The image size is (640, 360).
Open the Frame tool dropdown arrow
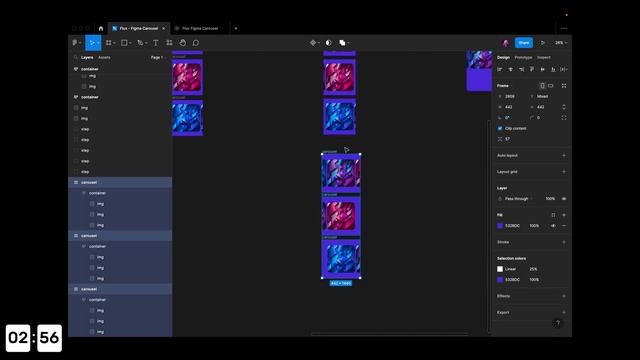[114, 43]
